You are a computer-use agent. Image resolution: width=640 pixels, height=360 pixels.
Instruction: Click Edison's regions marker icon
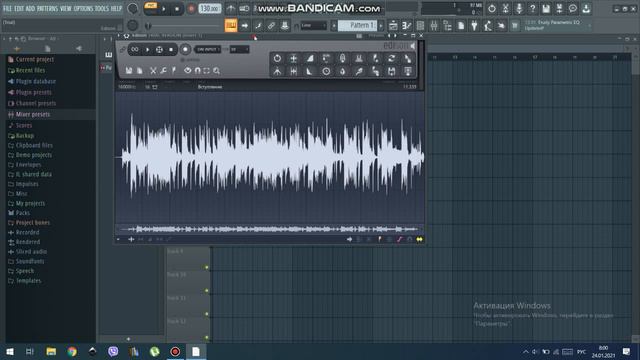click(174, 71)
